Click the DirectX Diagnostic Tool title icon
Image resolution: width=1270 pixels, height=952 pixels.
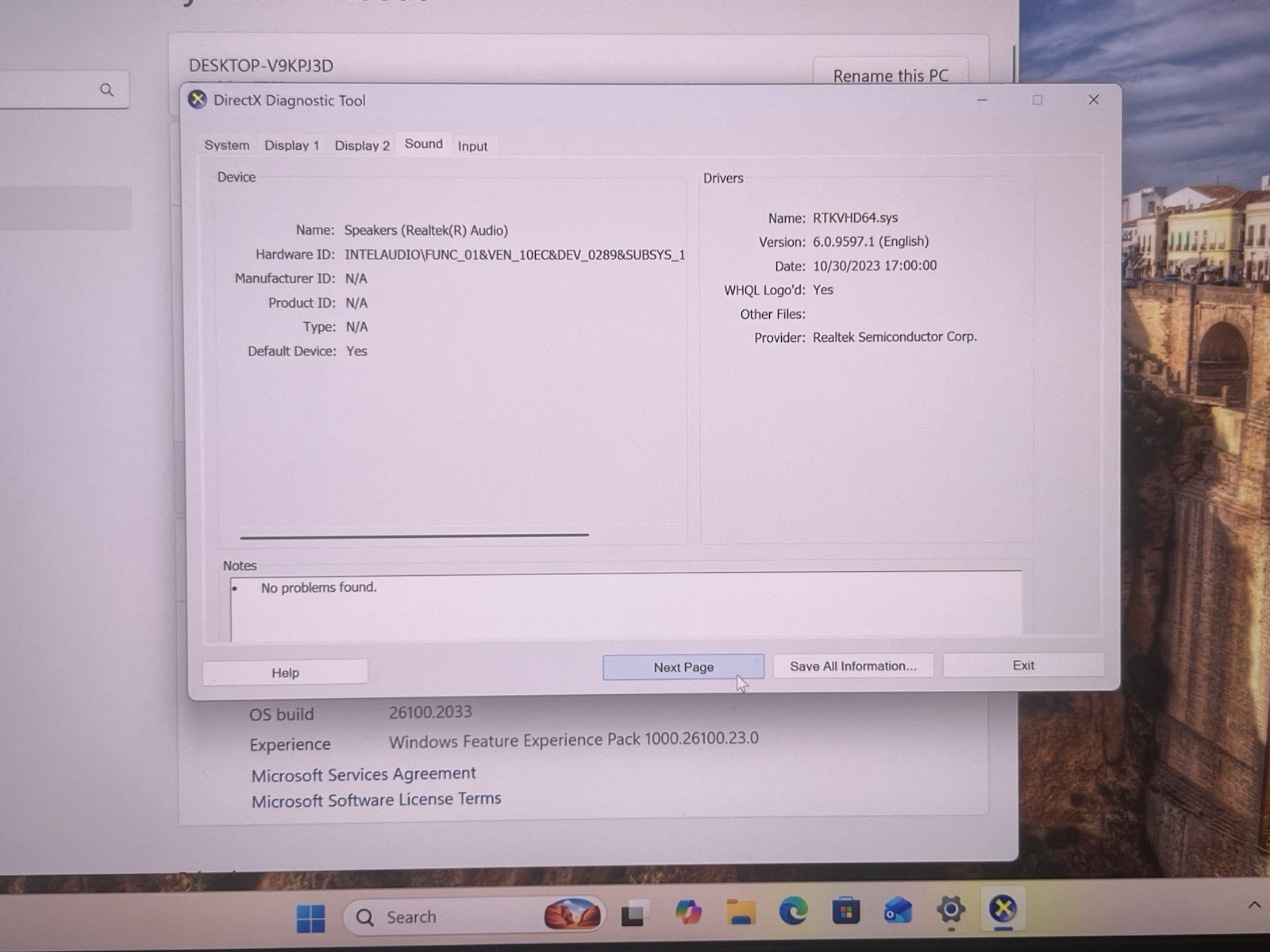coord(198,100)
